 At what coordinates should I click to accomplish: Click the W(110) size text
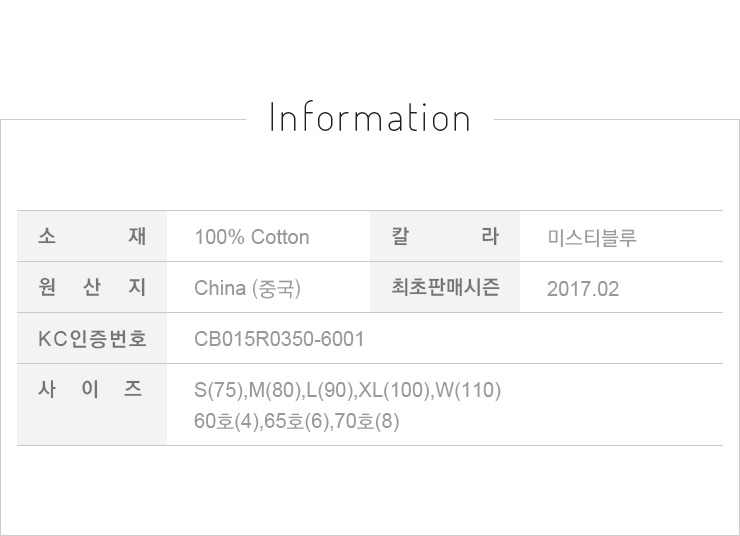pyautogui.click(x=467, y=390)
